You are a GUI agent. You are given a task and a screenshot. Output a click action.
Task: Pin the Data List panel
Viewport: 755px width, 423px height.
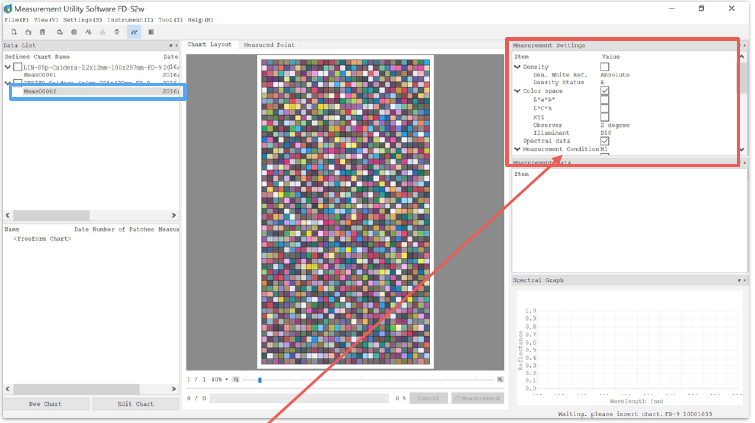point(170,45)
